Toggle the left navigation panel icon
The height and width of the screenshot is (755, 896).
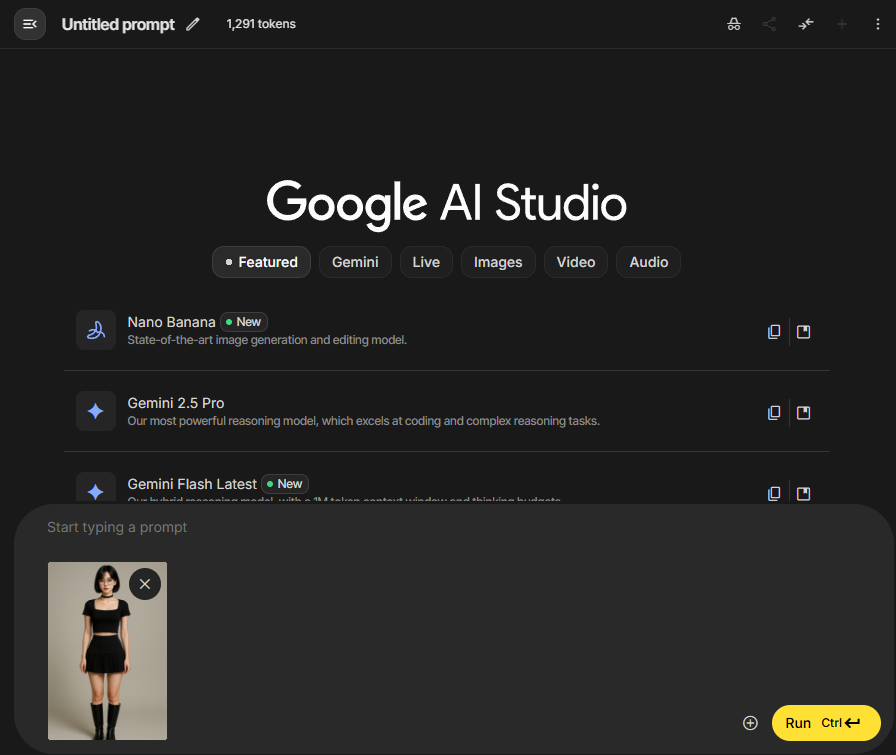point(30,24)
